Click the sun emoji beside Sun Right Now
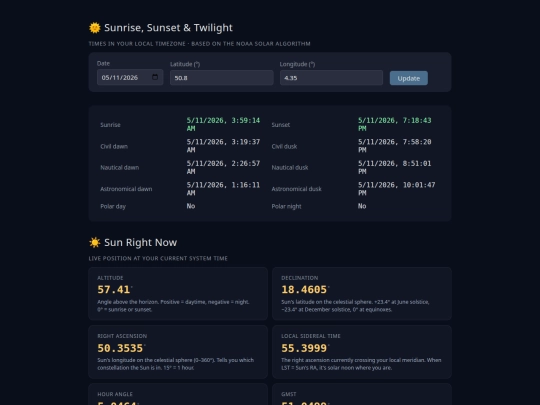The image size is (540, 405). point(95,242)
